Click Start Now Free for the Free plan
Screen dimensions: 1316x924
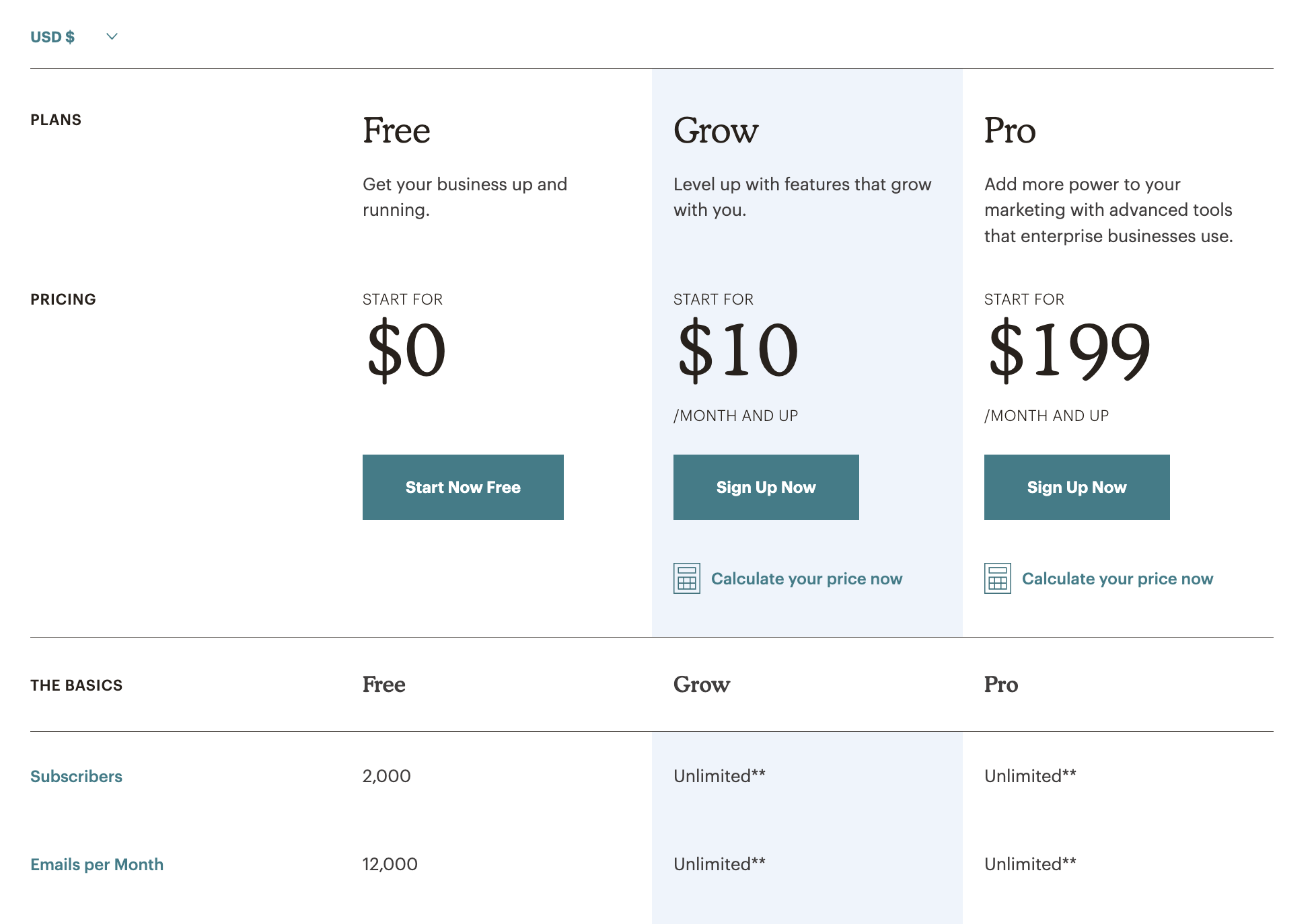coord(462,487)
